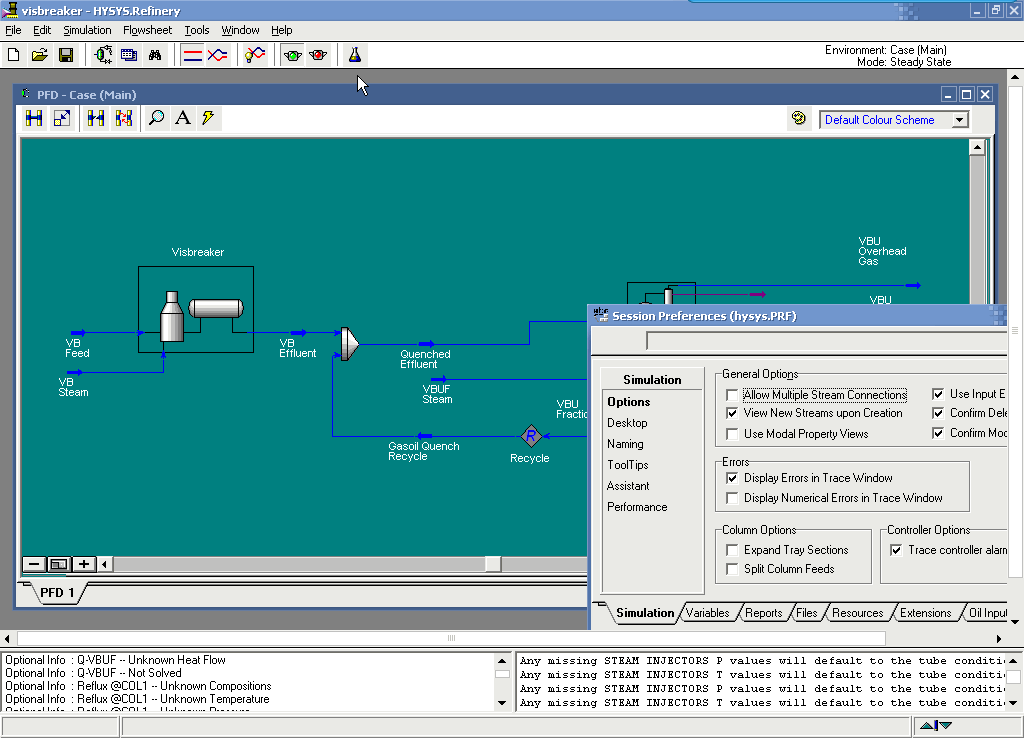This screenshot has width=1024, height=738.
Task: Zoom out PFD with minus button
Action: pos(34,564)
